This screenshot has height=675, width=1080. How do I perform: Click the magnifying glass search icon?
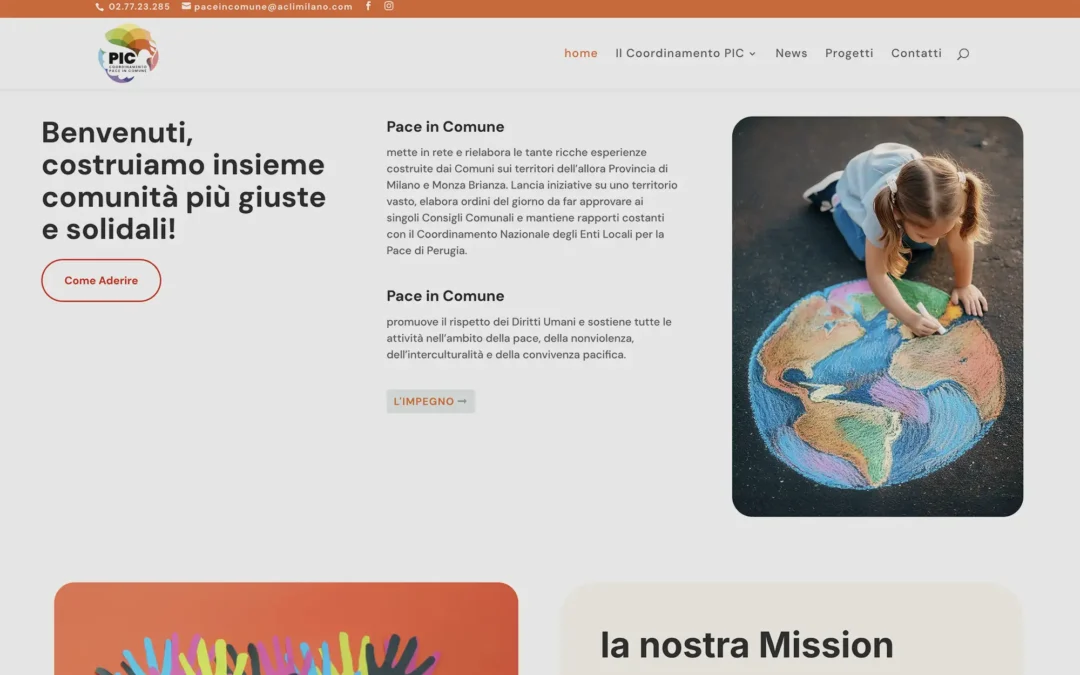point(963,54)
